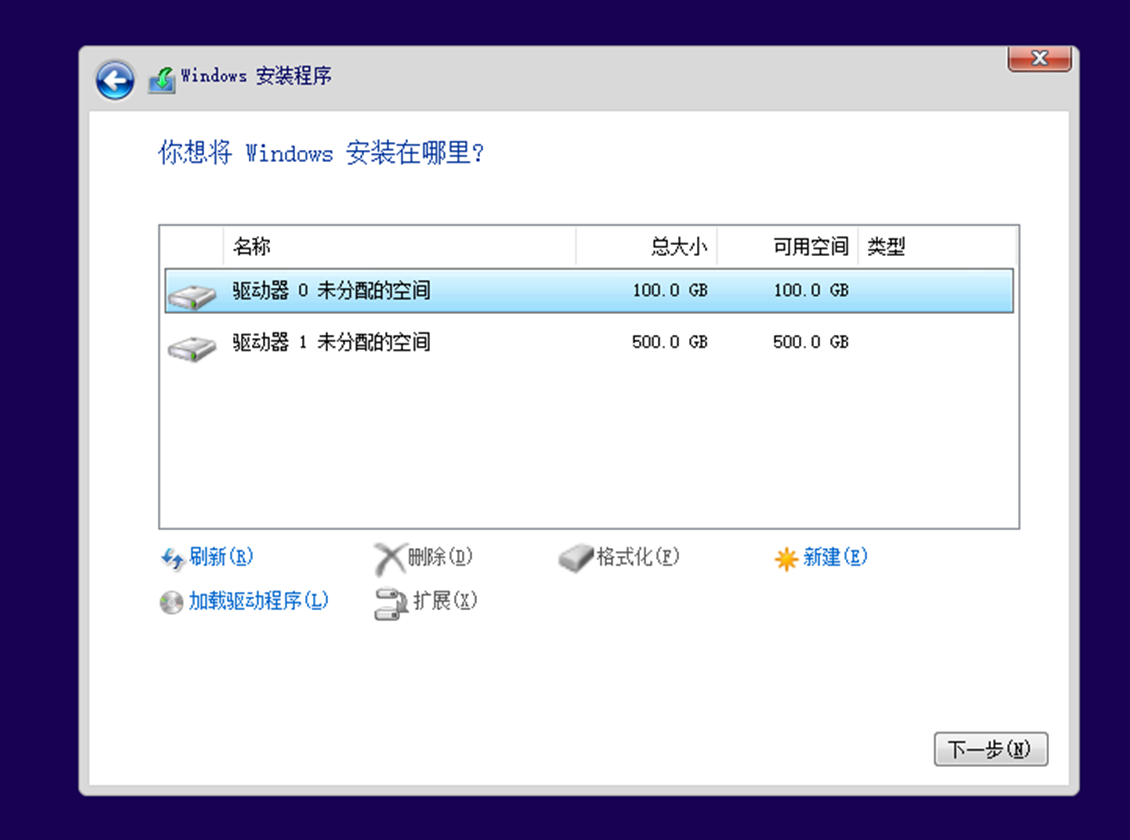
Task: Click the 下一步(N) button
Action: [x=991, y=749]
